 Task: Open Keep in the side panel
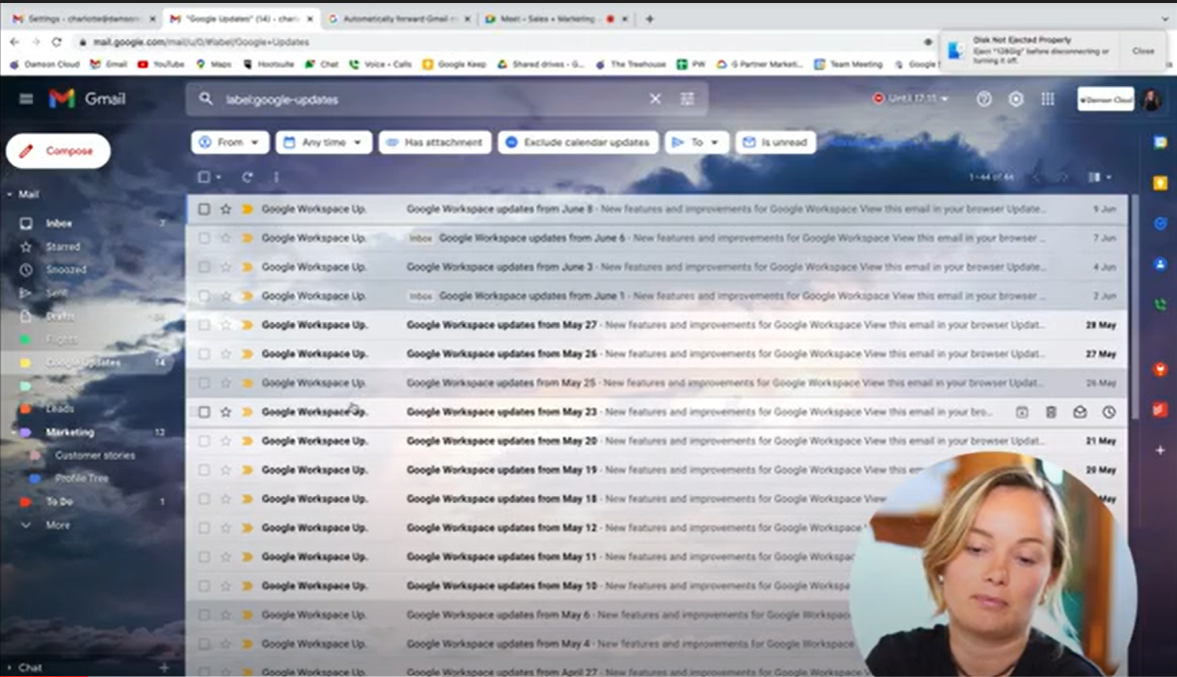point(1160,183)
